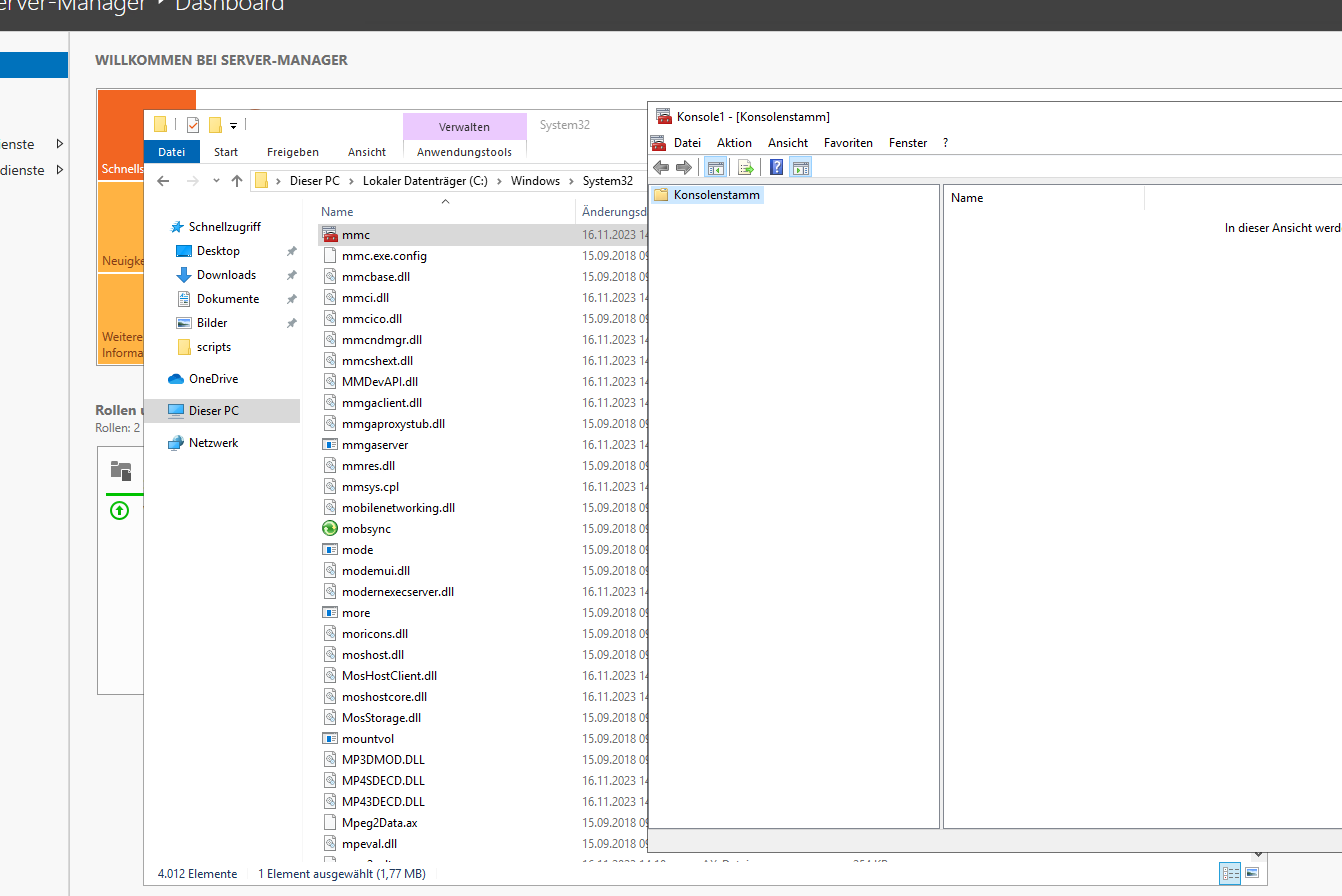Image resolution: width=1342 pixels, height=896 pixels.
Task: Expand the Server-Manager sidebar 'dienste' arrow
Action: 60,170
